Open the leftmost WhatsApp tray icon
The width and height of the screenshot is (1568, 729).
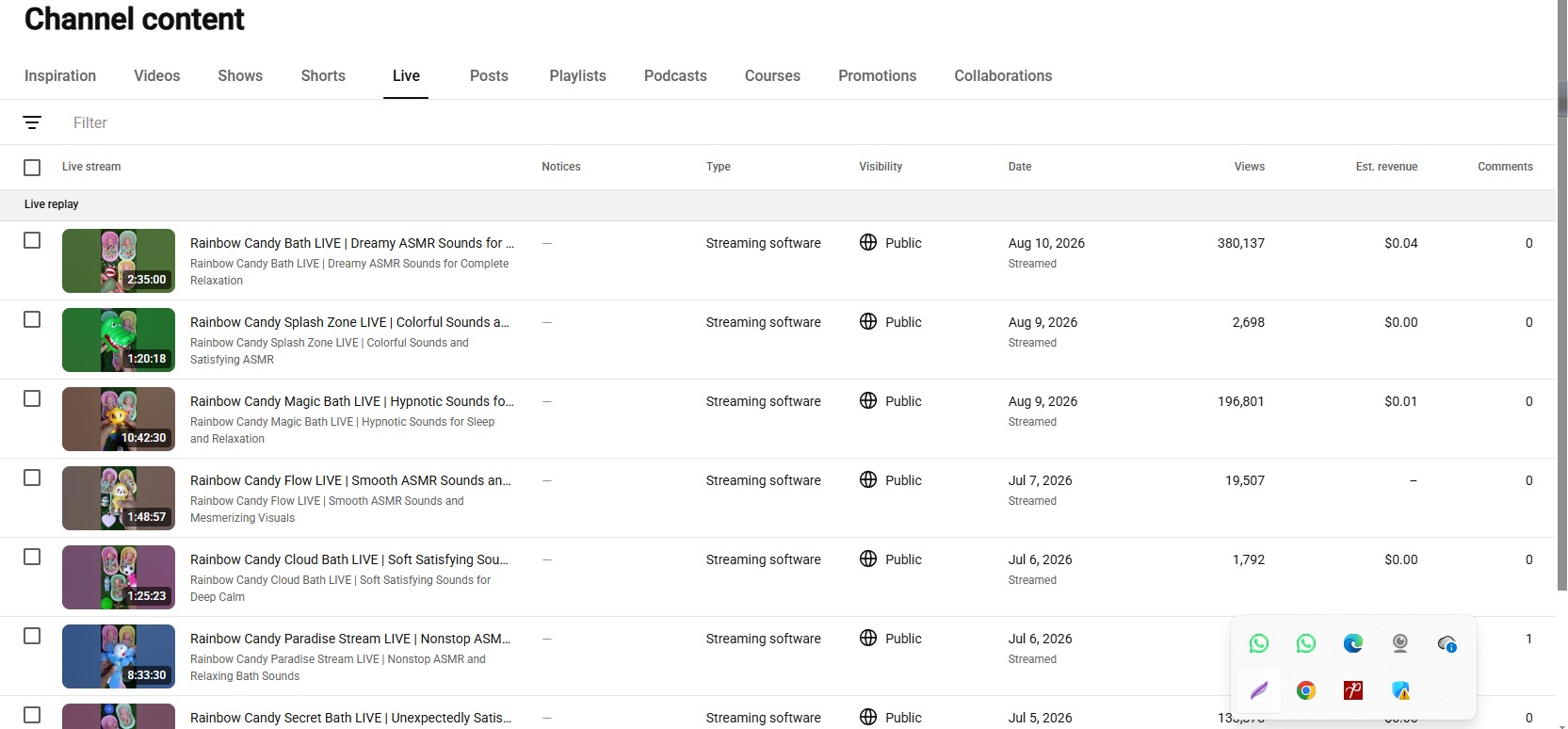point(1259,643)
